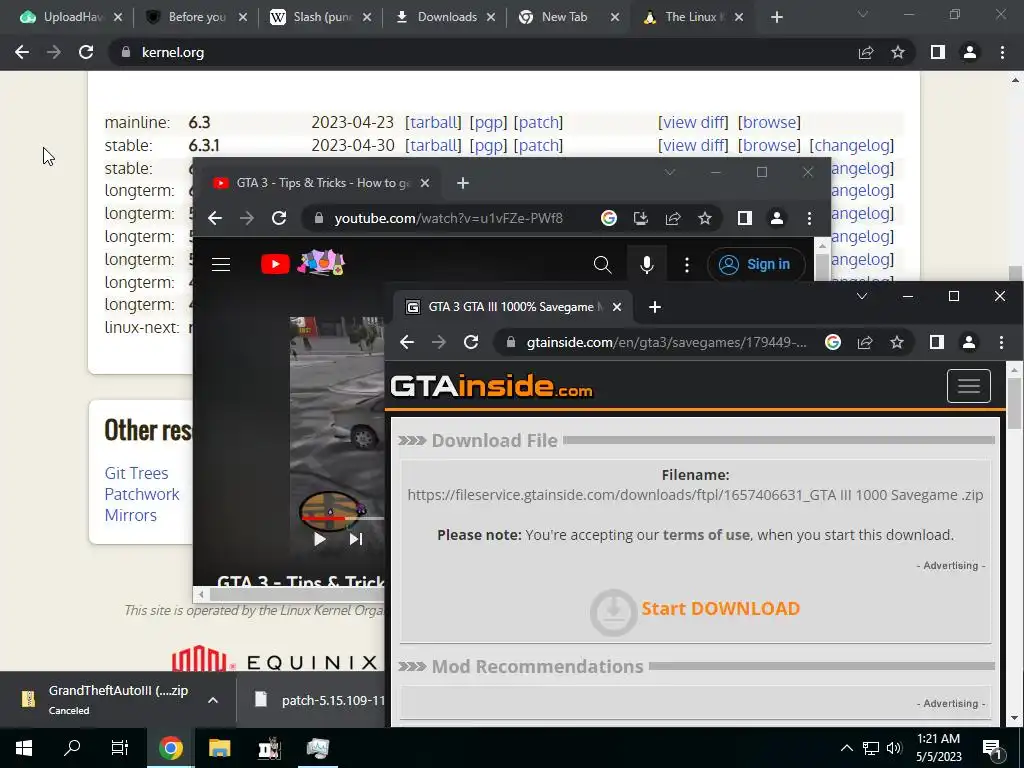Show hidden system tray icons

[x=846, y=748]
